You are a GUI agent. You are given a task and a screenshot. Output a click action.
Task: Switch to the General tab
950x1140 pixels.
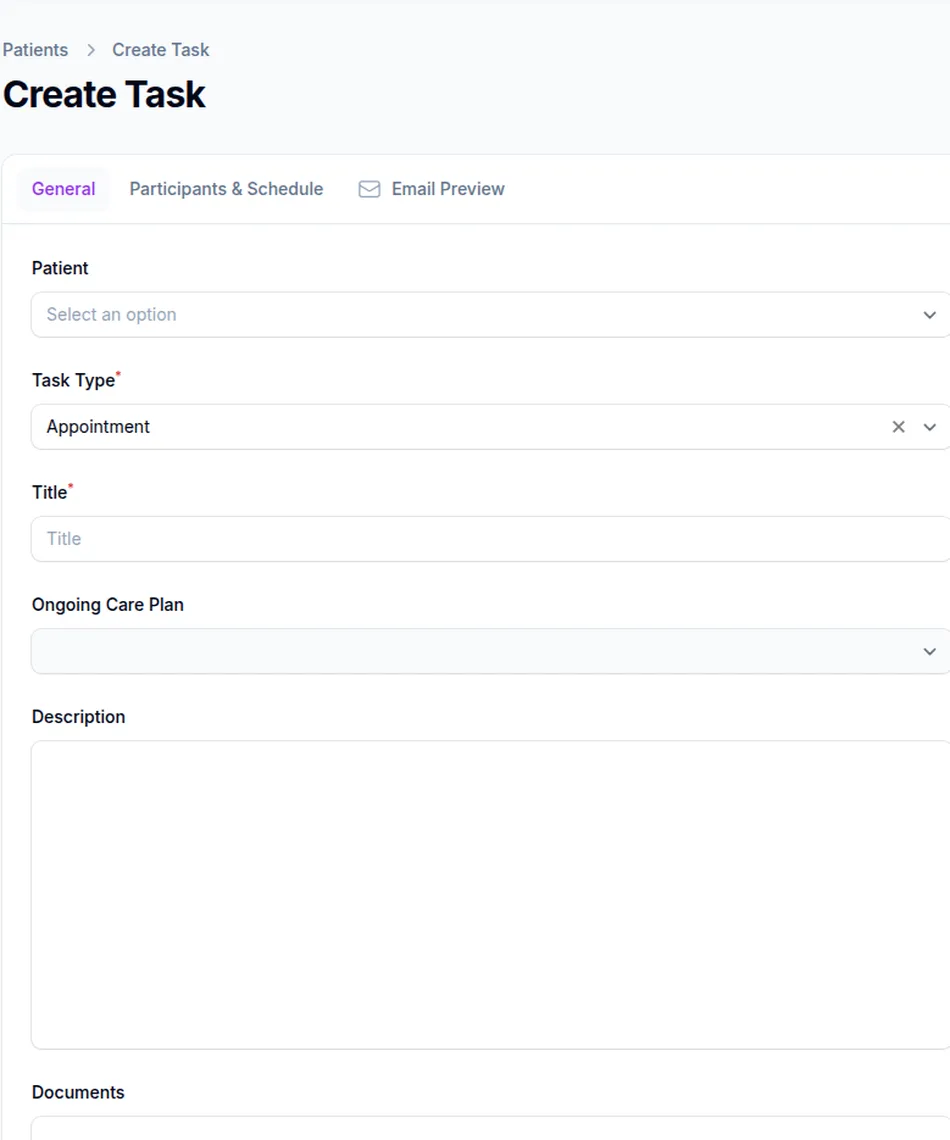click(x=63, y=189)
